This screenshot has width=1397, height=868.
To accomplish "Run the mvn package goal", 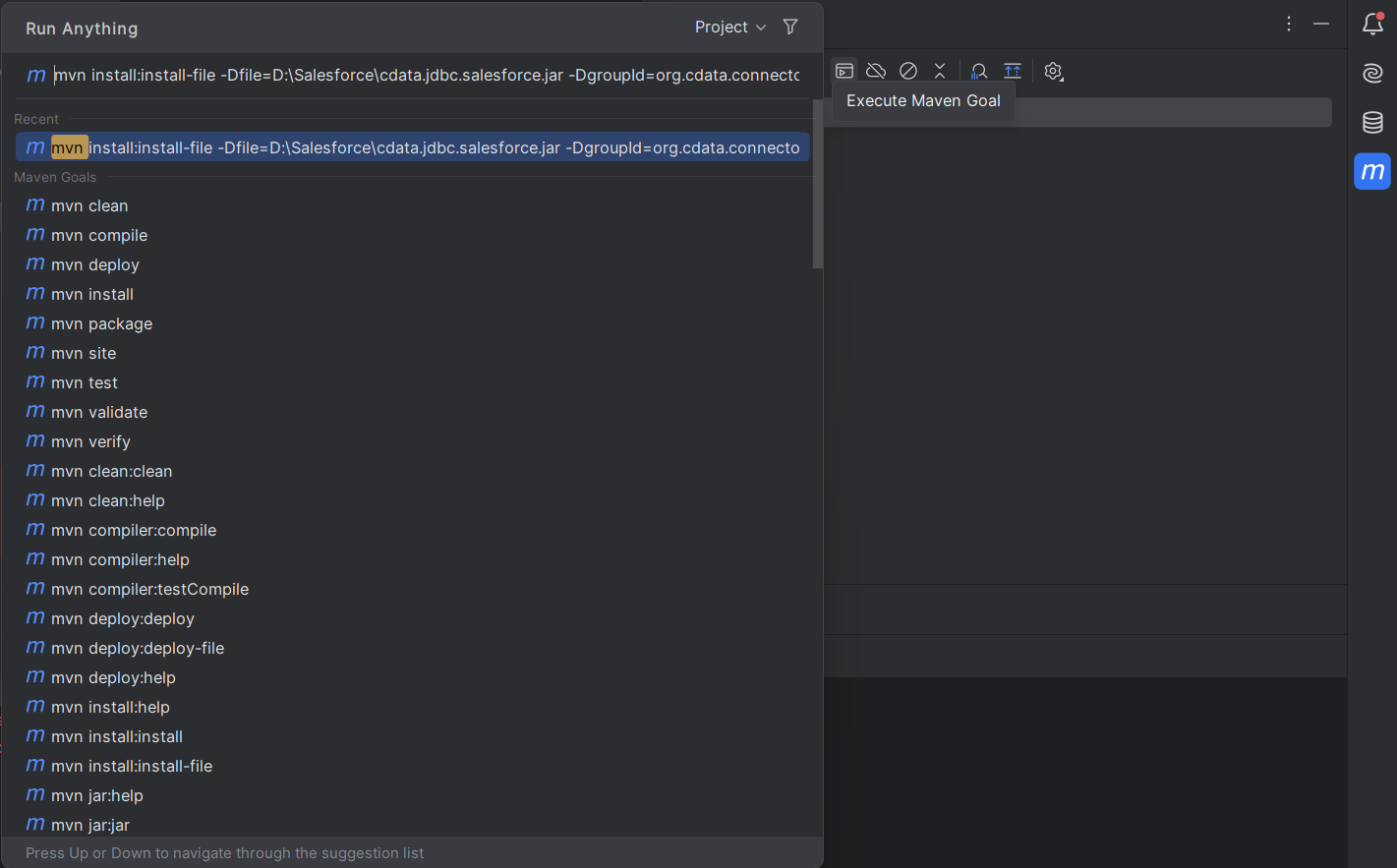I will [101, 323].
